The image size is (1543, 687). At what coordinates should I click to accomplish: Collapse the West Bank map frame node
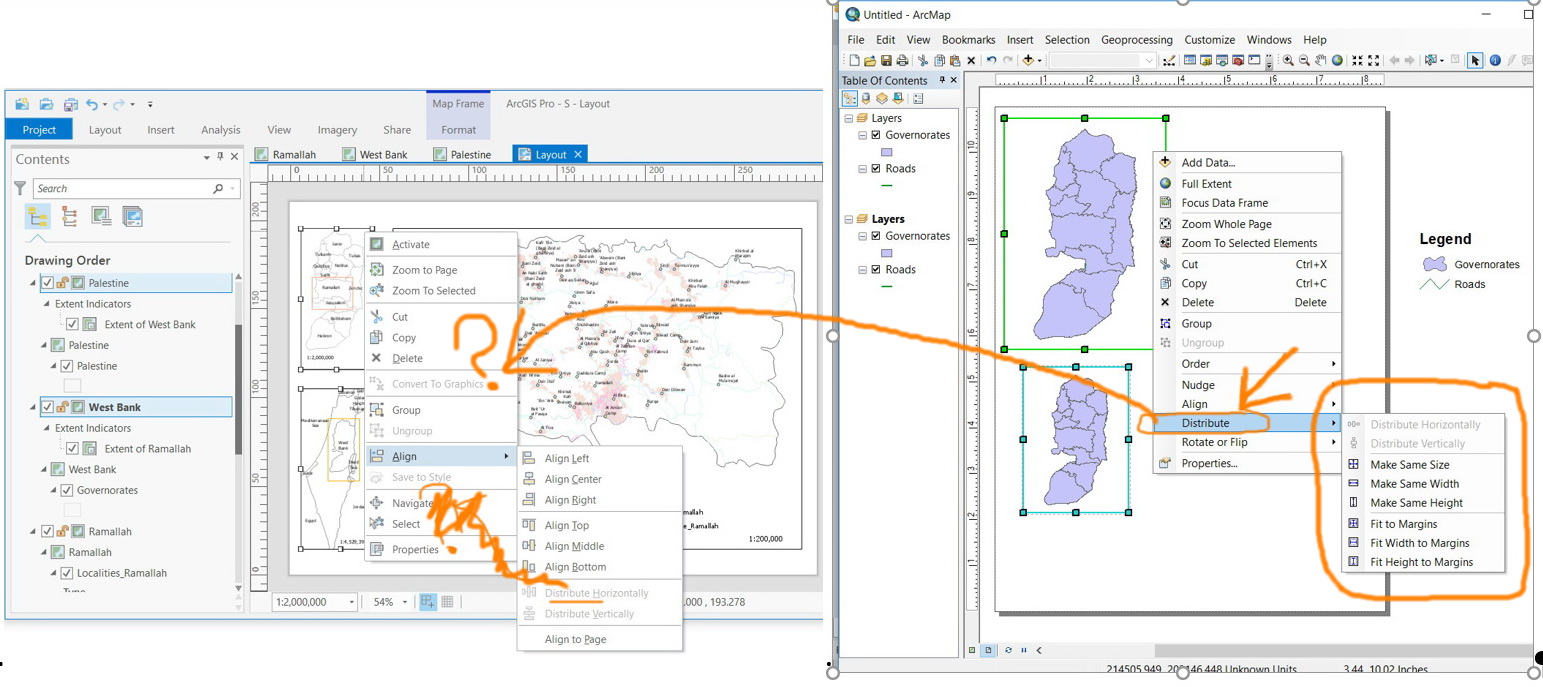(31, 407)
